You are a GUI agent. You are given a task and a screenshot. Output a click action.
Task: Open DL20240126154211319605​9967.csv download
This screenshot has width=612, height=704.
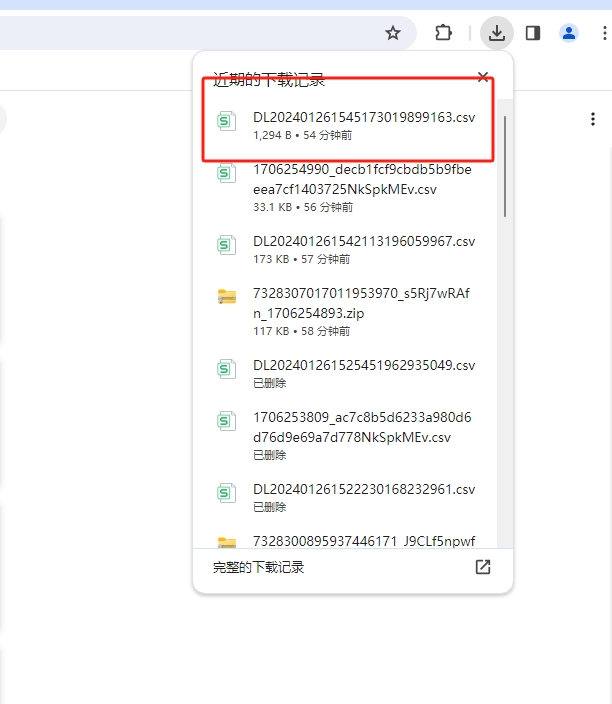pyautogui.click(x=346, y=250)
